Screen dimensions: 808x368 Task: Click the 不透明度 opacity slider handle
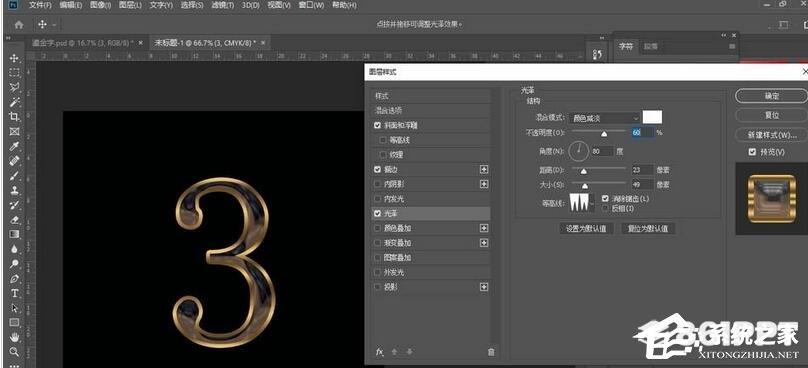(x=604, y=134)
